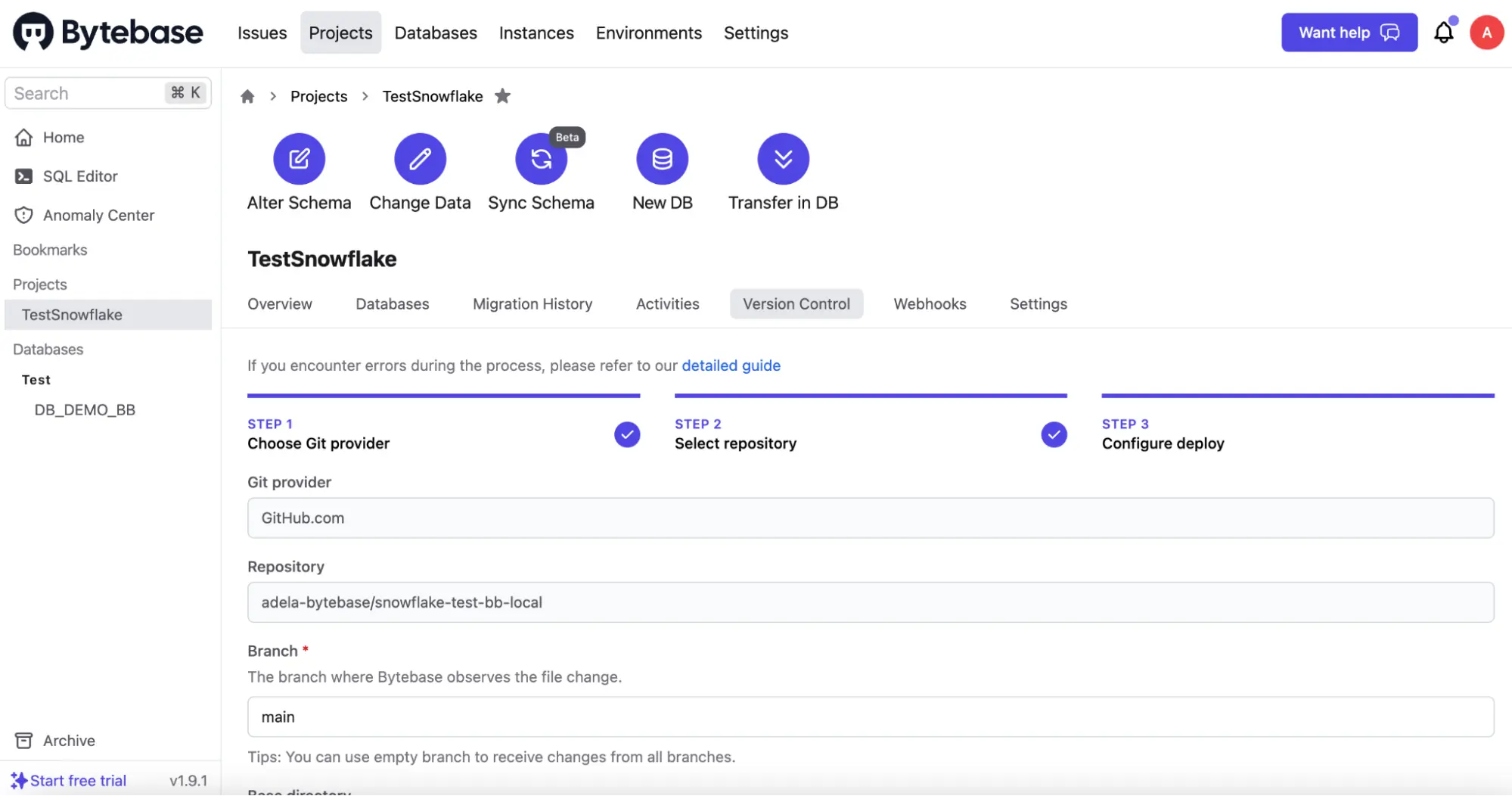Open the detailed guide link

pos(731,365)
